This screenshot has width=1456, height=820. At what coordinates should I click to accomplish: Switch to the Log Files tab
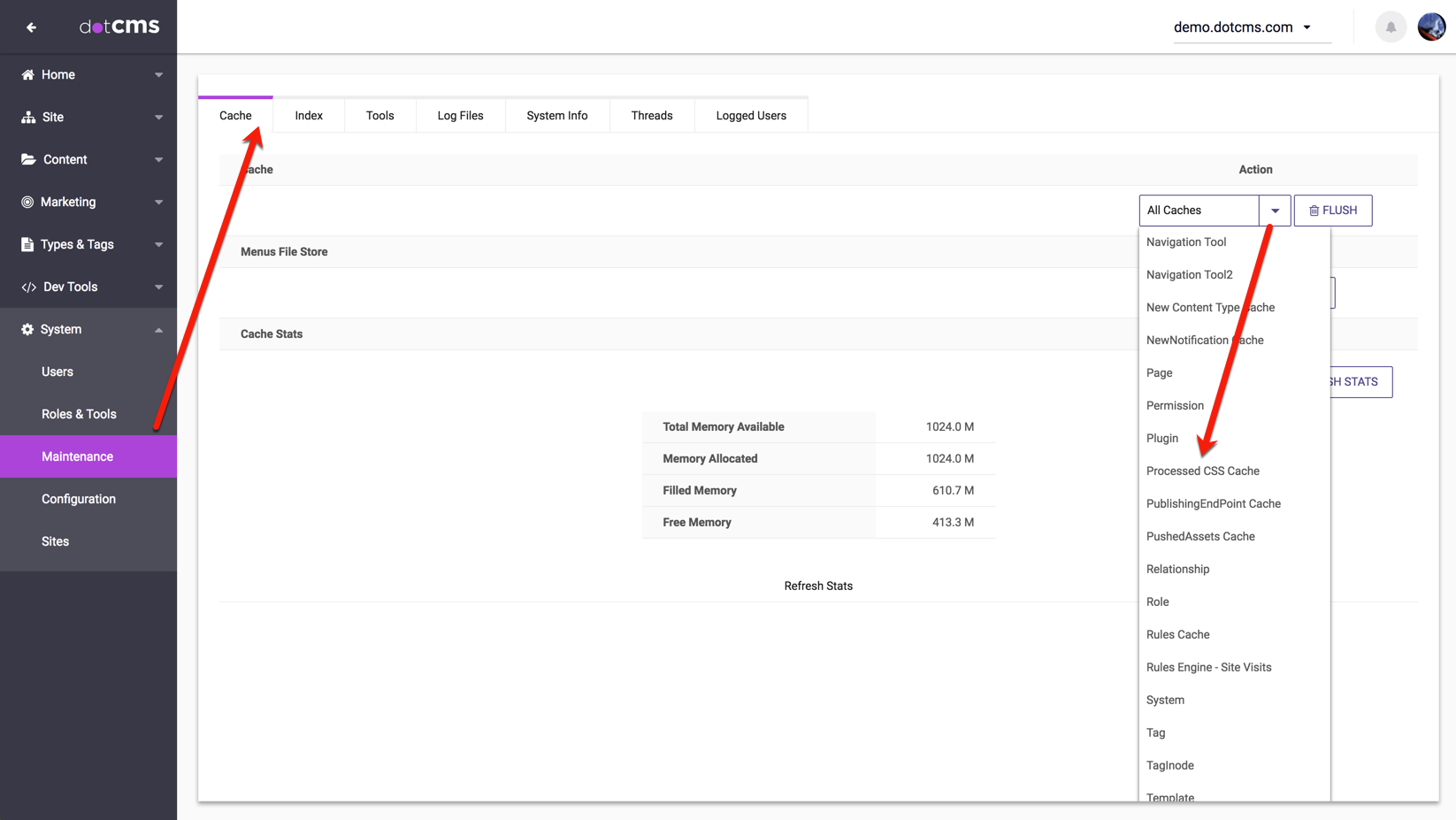[460, 116]
